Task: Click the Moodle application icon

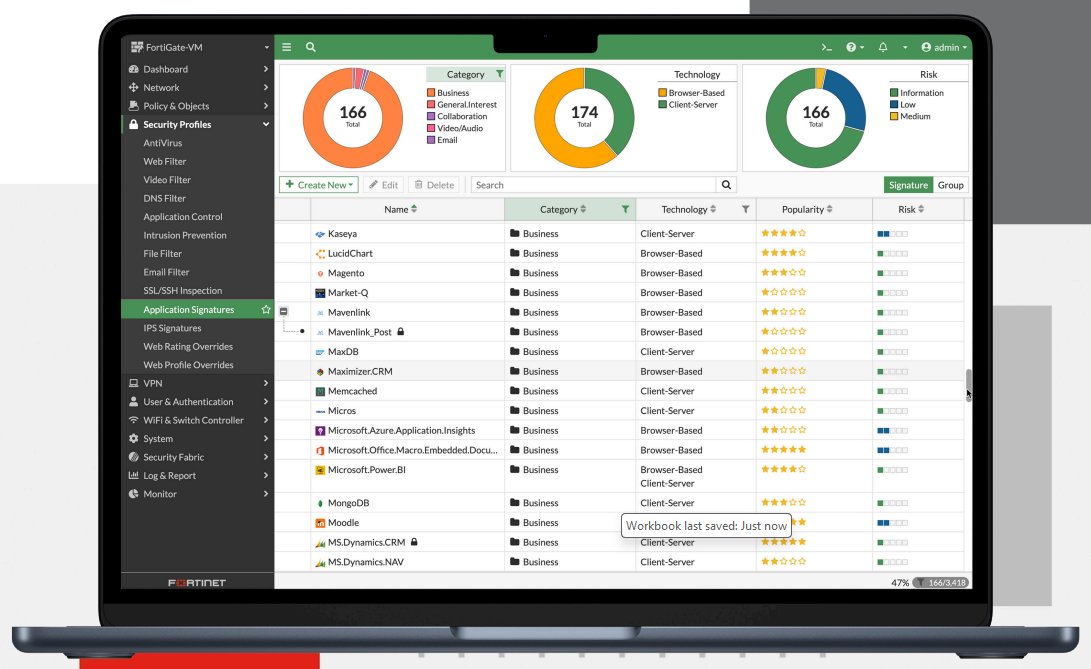Action: tap(320, 523)
